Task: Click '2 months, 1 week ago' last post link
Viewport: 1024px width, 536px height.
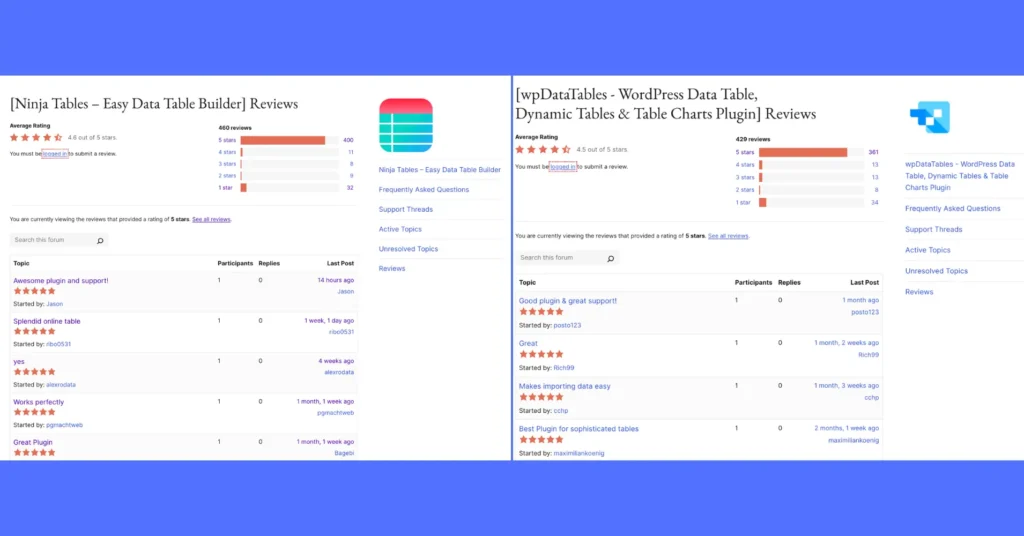Action: 846,428
